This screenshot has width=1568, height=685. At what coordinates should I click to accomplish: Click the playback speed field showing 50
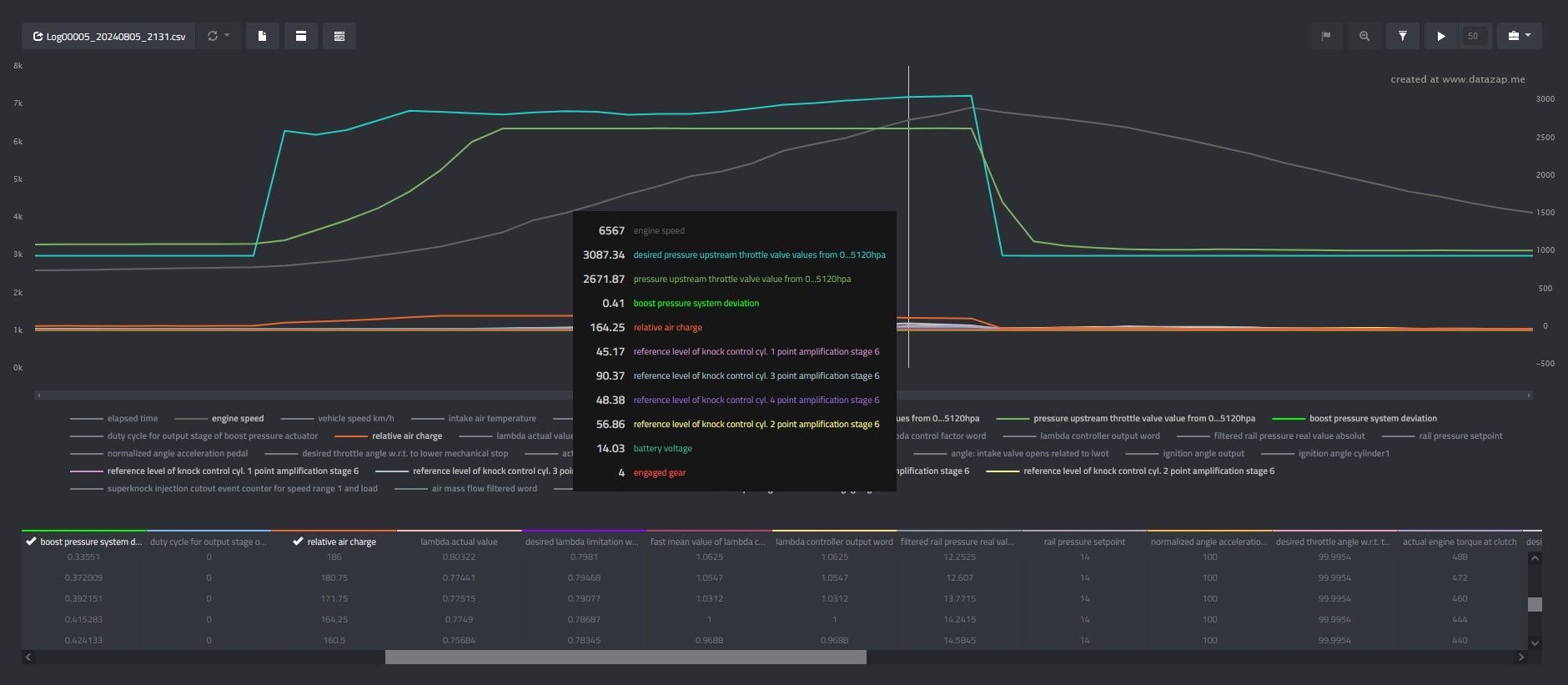[1473, 36]
